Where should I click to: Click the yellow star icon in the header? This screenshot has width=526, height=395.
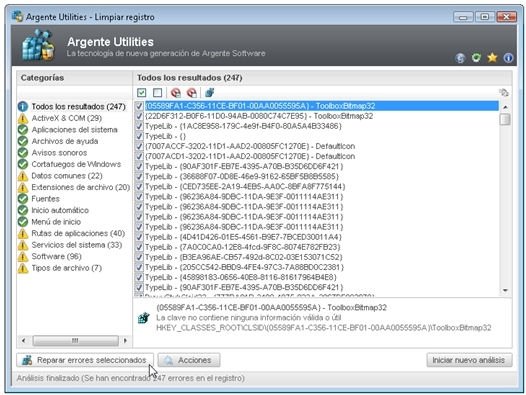click(x=492, y=58)
